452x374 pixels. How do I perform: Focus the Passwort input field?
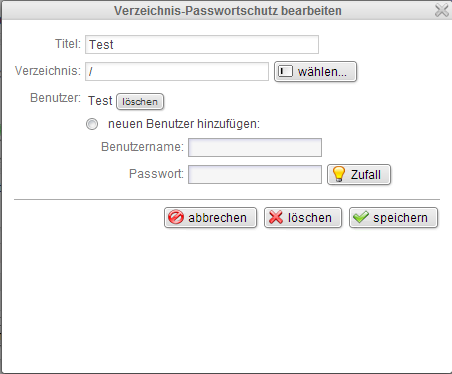tap(255, 174)
